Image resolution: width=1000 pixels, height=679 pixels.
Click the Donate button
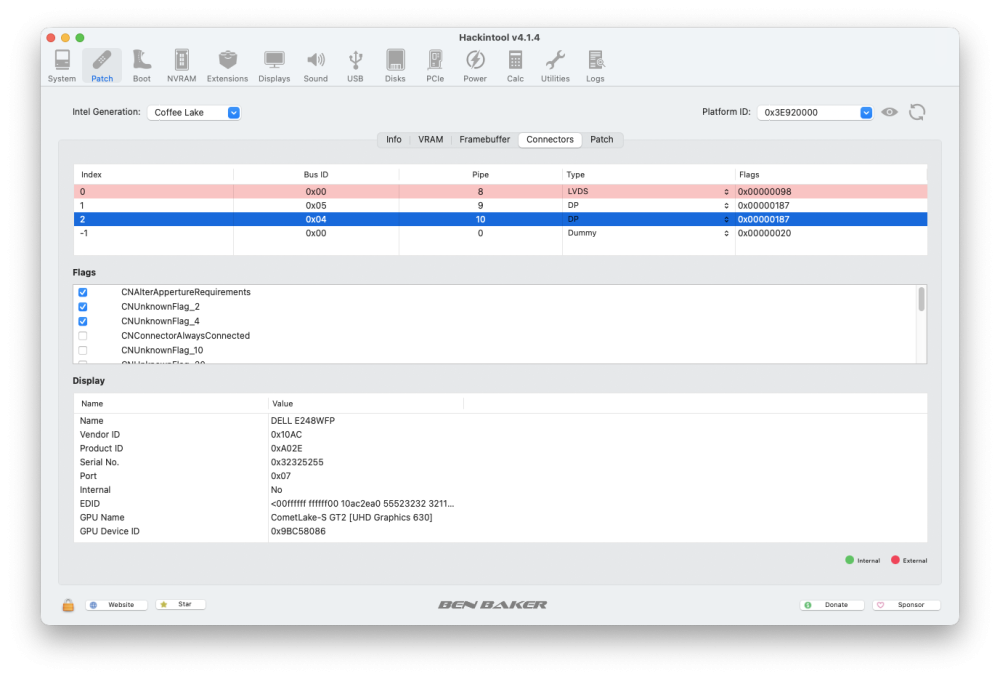click(x=832, y=605)
